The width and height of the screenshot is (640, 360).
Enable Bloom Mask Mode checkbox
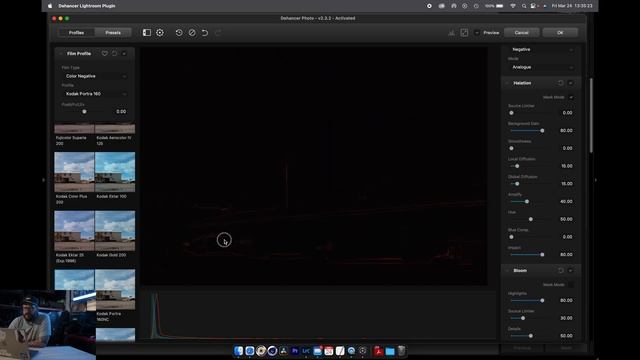pos(571,284)
